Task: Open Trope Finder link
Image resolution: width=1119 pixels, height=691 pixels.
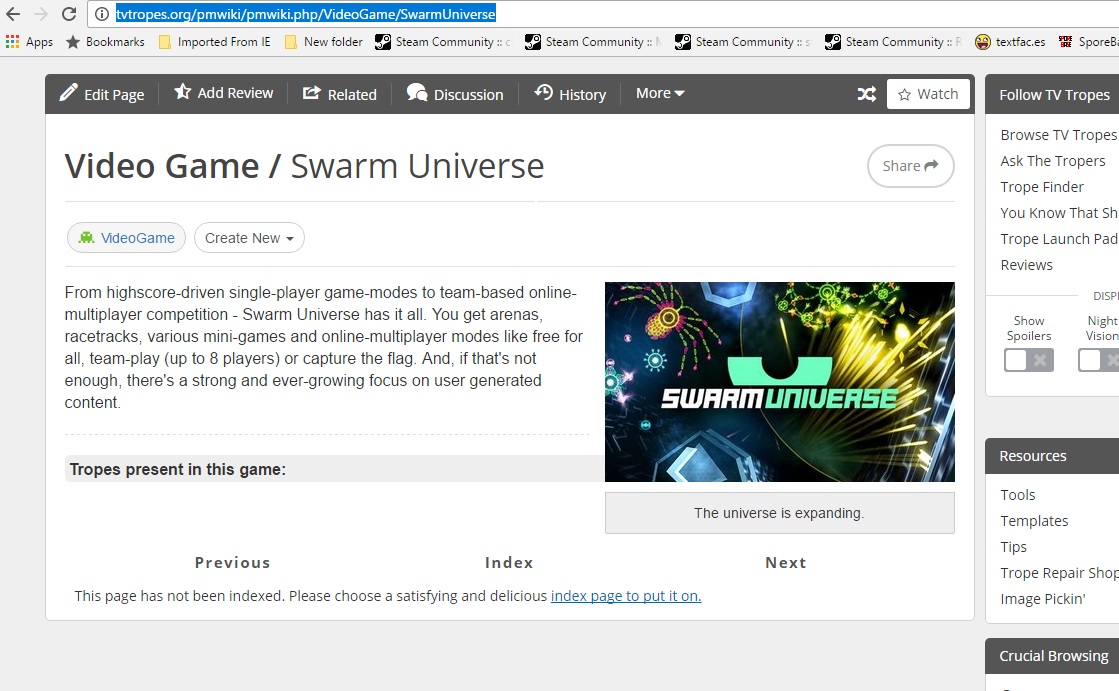Action: click(x=1042, y=187)
